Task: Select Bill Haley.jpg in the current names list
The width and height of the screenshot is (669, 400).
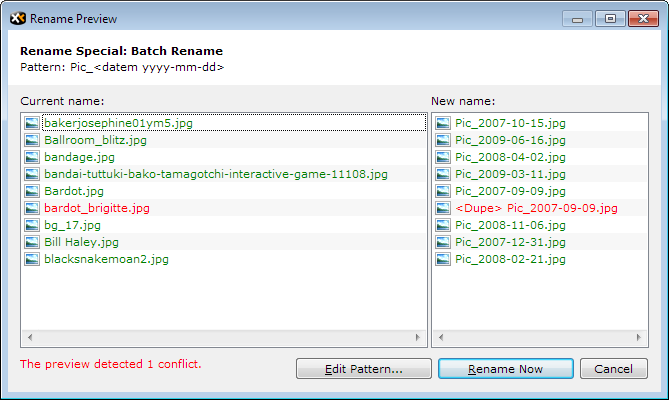Action: click(x=81, y=242)
